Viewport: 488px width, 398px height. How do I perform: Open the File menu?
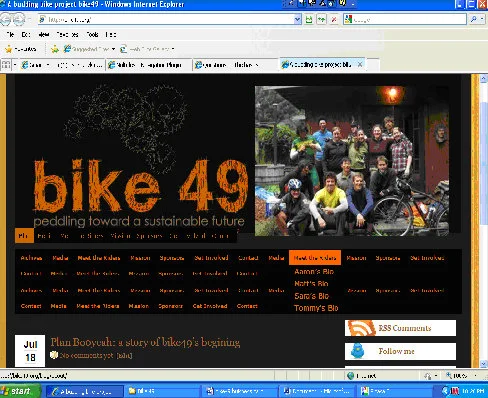tap(10, 34)
